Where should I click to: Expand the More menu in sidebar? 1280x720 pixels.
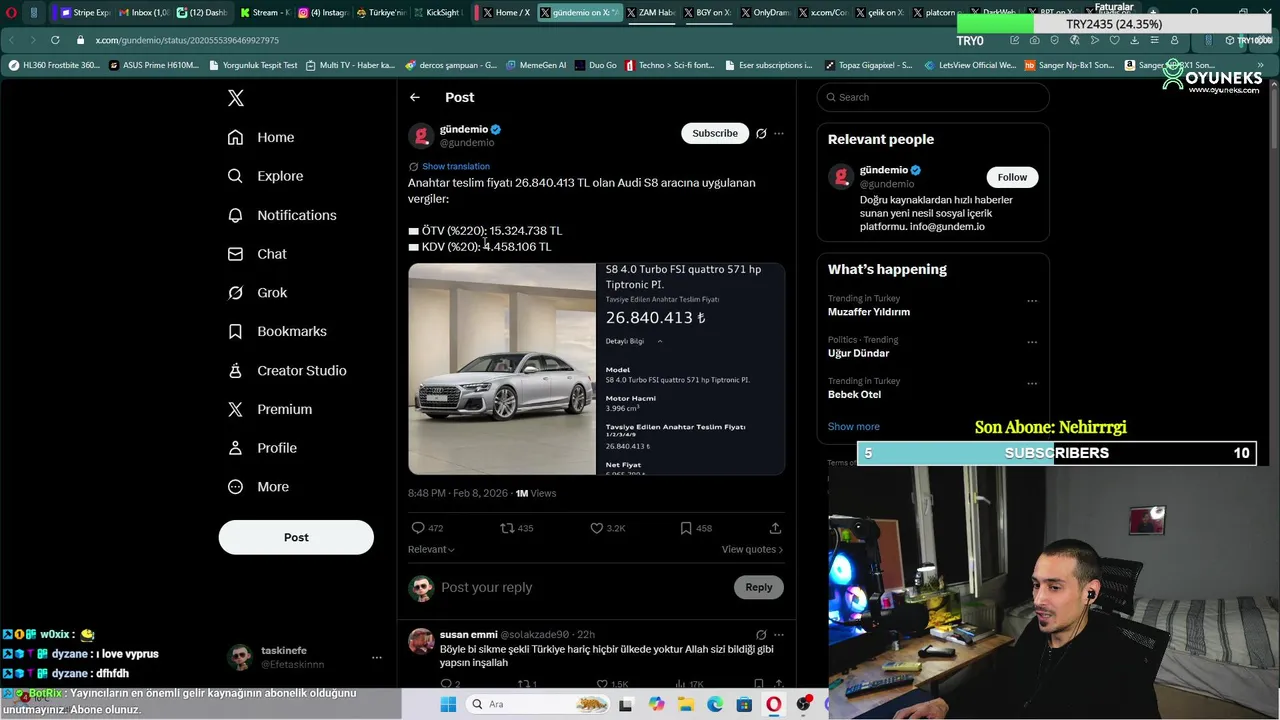click(258, 487)
